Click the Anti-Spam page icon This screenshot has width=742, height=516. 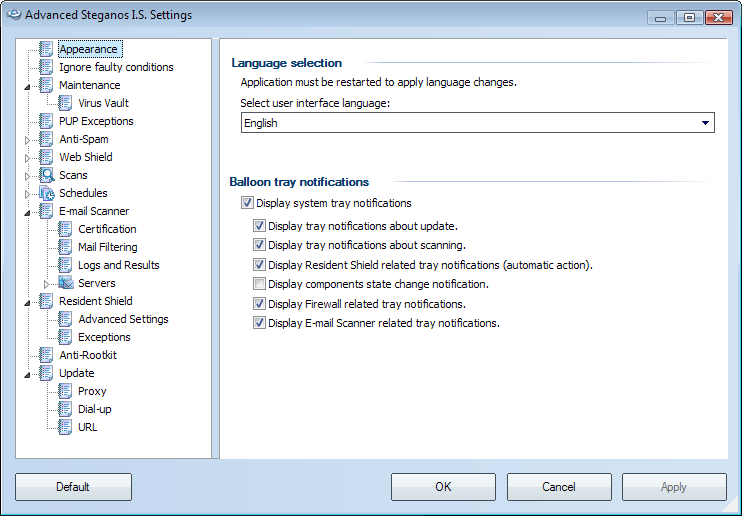[x=46, y=139]
